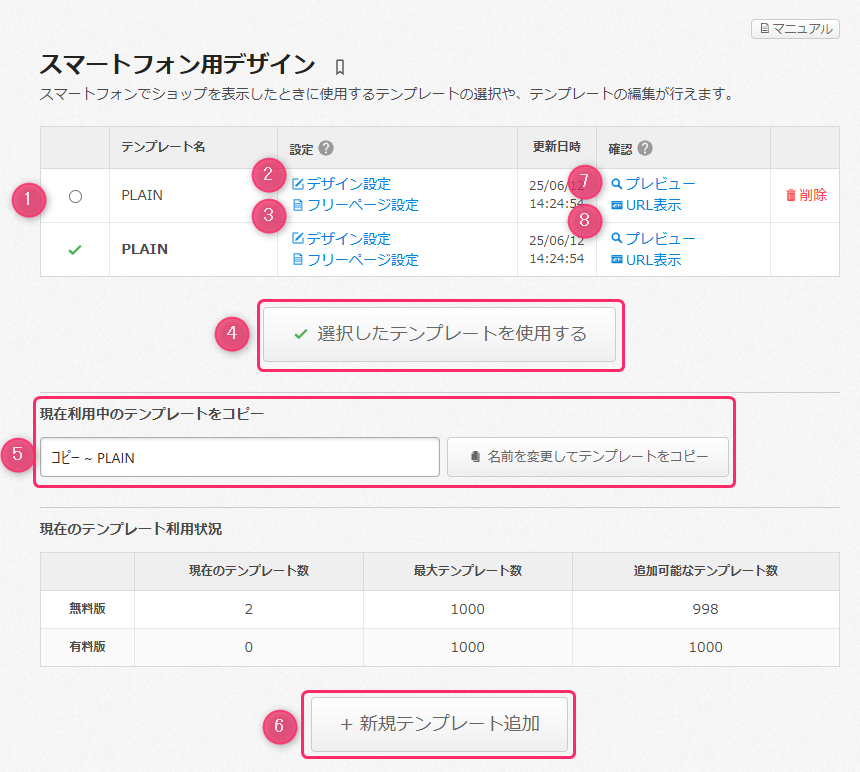The height and width of the screenshot is (772, 860).
Task: Open the マニュアル page
Action: pyautogui.click(x=795, y=28)
